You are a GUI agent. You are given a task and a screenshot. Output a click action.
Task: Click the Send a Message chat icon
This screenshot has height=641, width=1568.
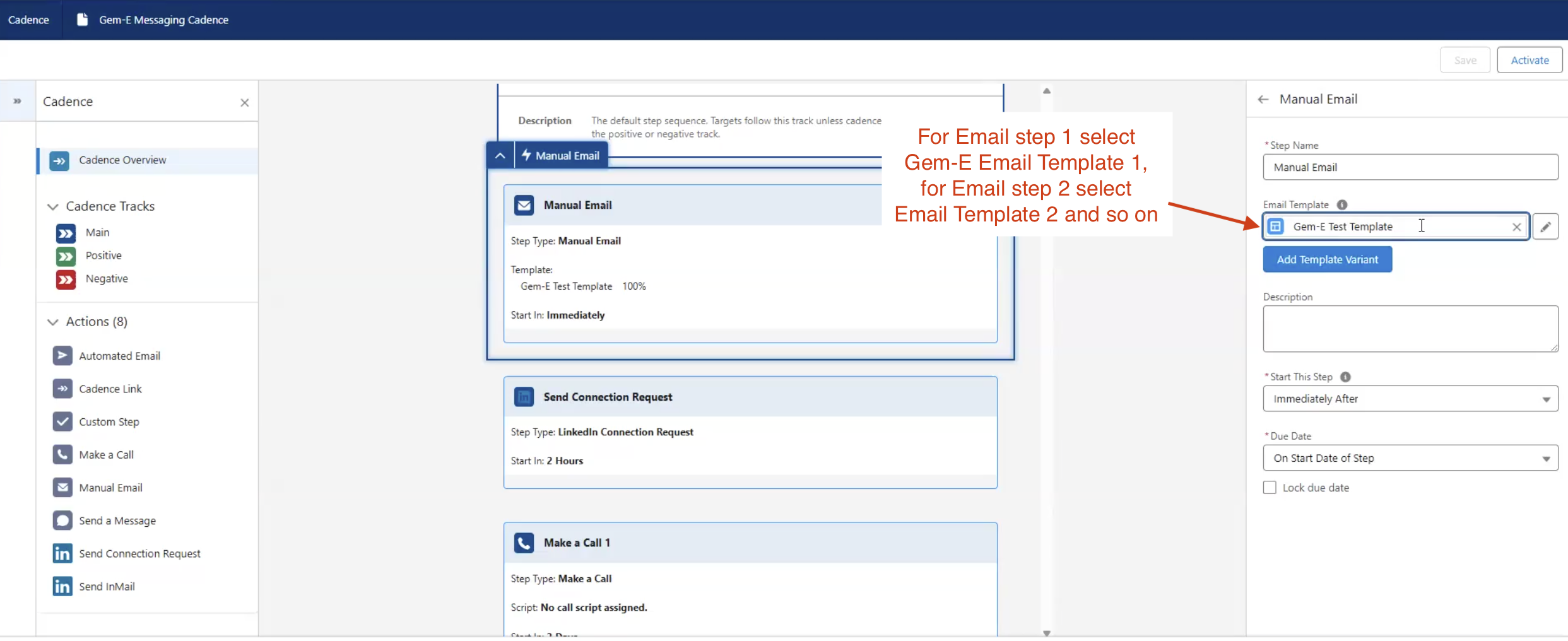coord(62,520)
